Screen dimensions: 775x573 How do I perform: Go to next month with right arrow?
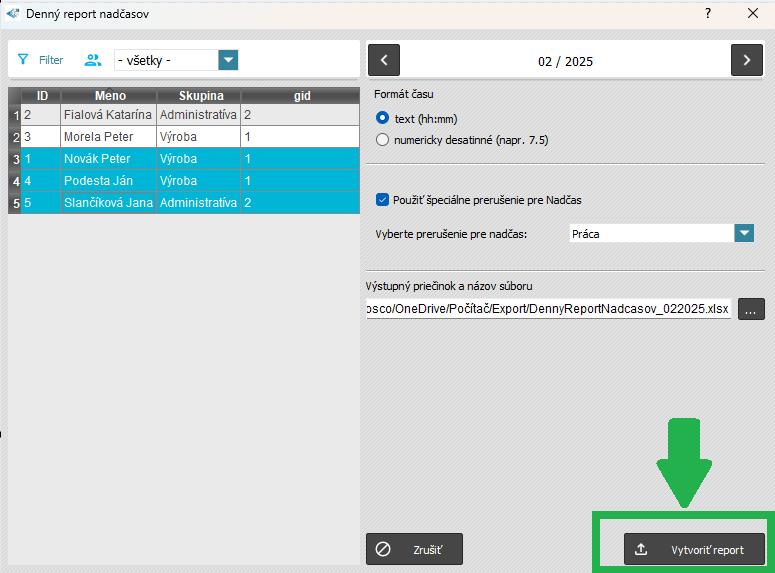coord(746,61)
